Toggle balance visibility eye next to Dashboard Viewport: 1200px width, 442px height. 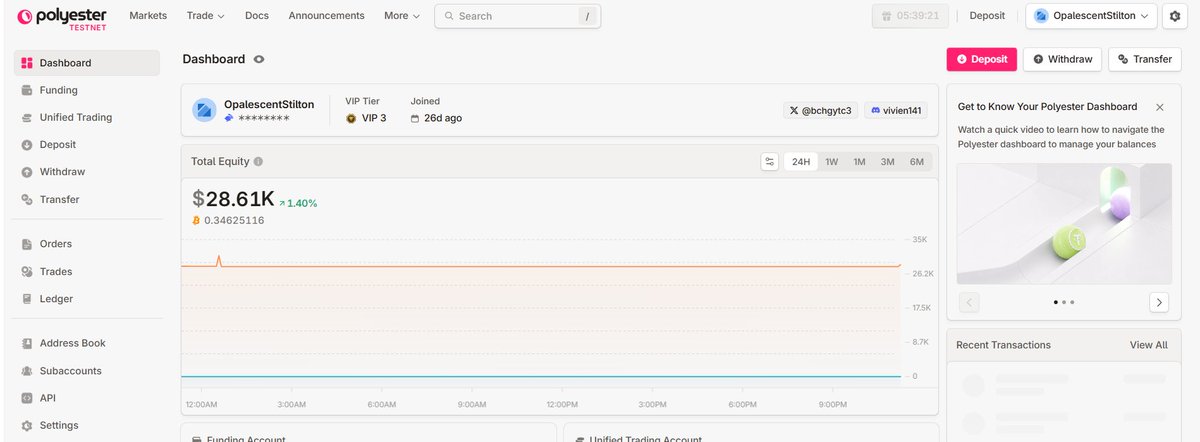pyautogui.click(x=259, y=59)
